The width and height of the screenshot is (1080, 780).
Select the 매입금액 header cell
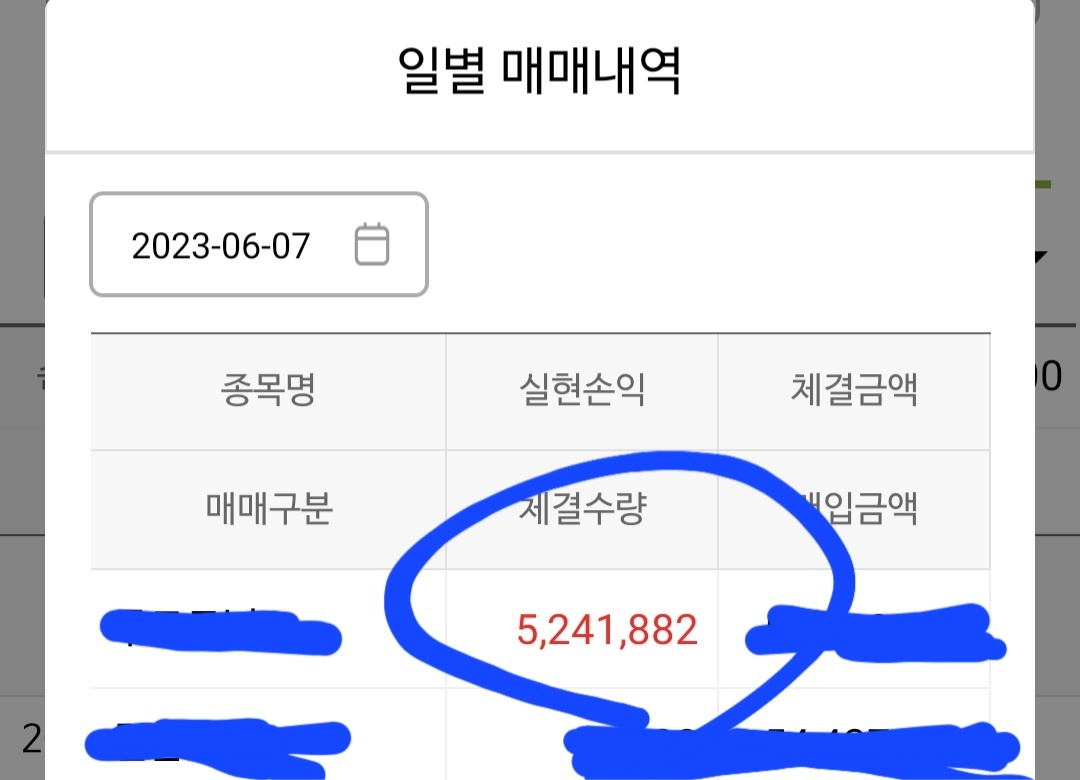[854, 509]
